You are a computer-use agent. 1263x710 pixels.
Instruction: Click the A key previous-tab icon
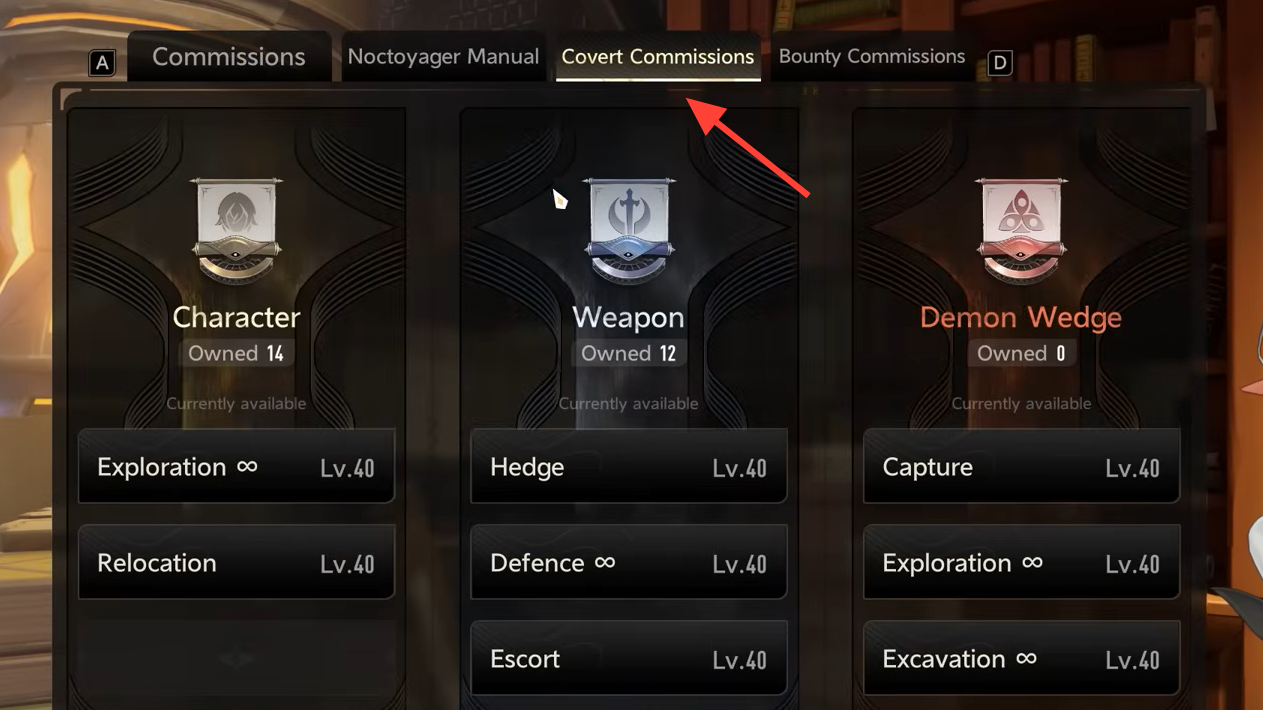[x=102, y=63]
